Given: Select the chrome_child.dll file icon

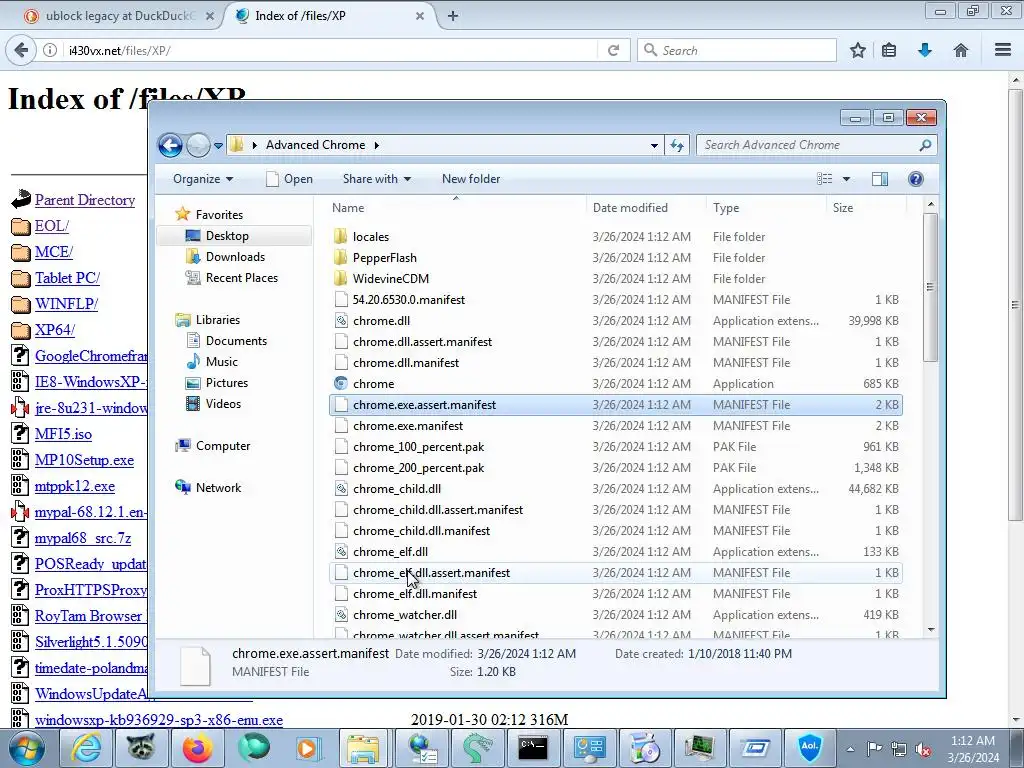Looking at the screenshot, I should [340, 488].
